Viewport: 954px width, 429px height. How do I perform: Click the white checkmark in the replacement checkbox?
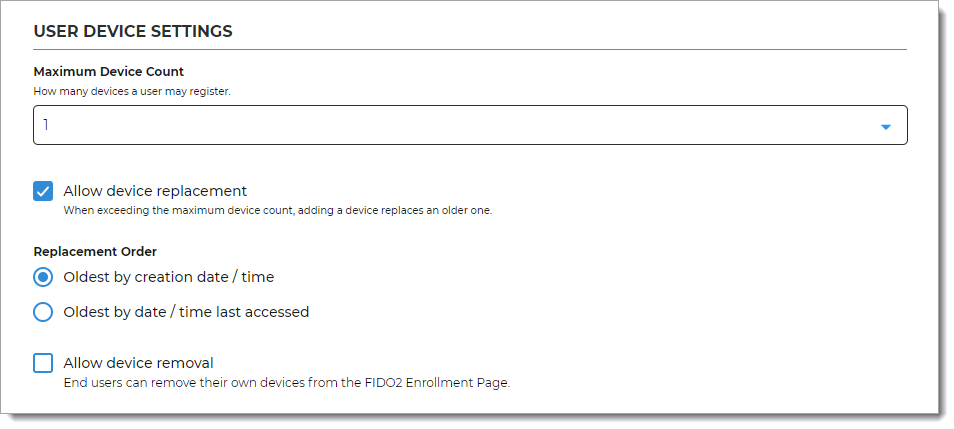coord(43,191)
